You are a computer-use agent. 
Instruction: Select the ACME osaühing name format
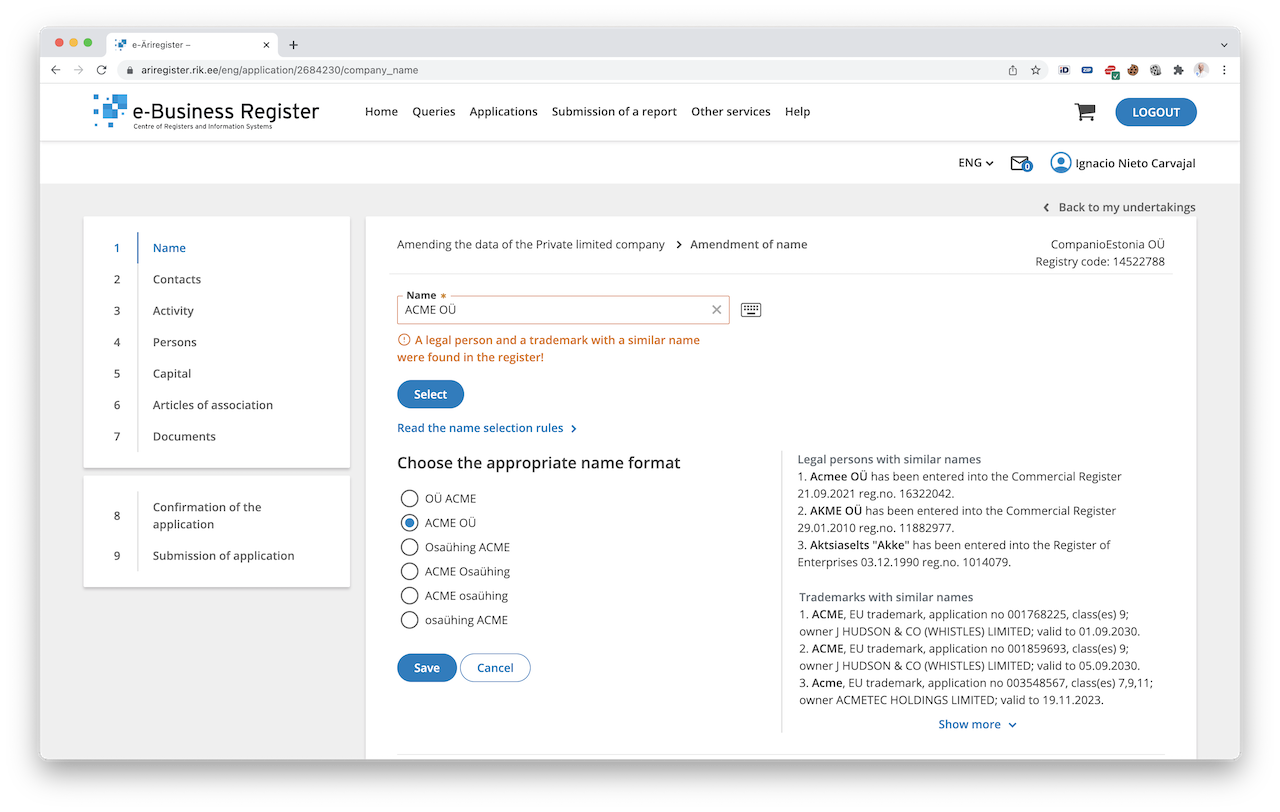click(x=409, y=596)
